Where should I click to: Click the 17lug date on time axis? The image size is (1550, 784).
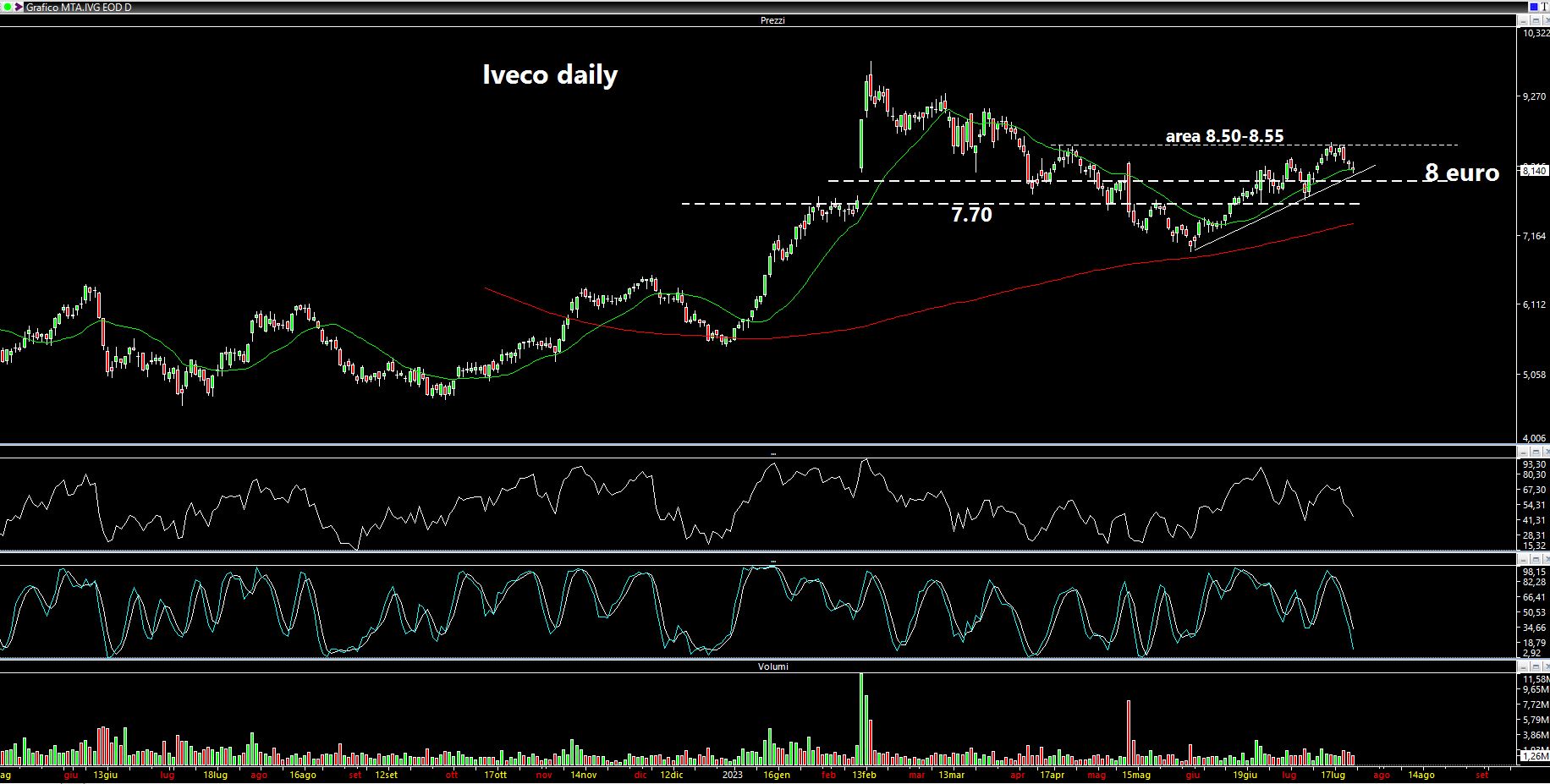tap(1333, 775)
